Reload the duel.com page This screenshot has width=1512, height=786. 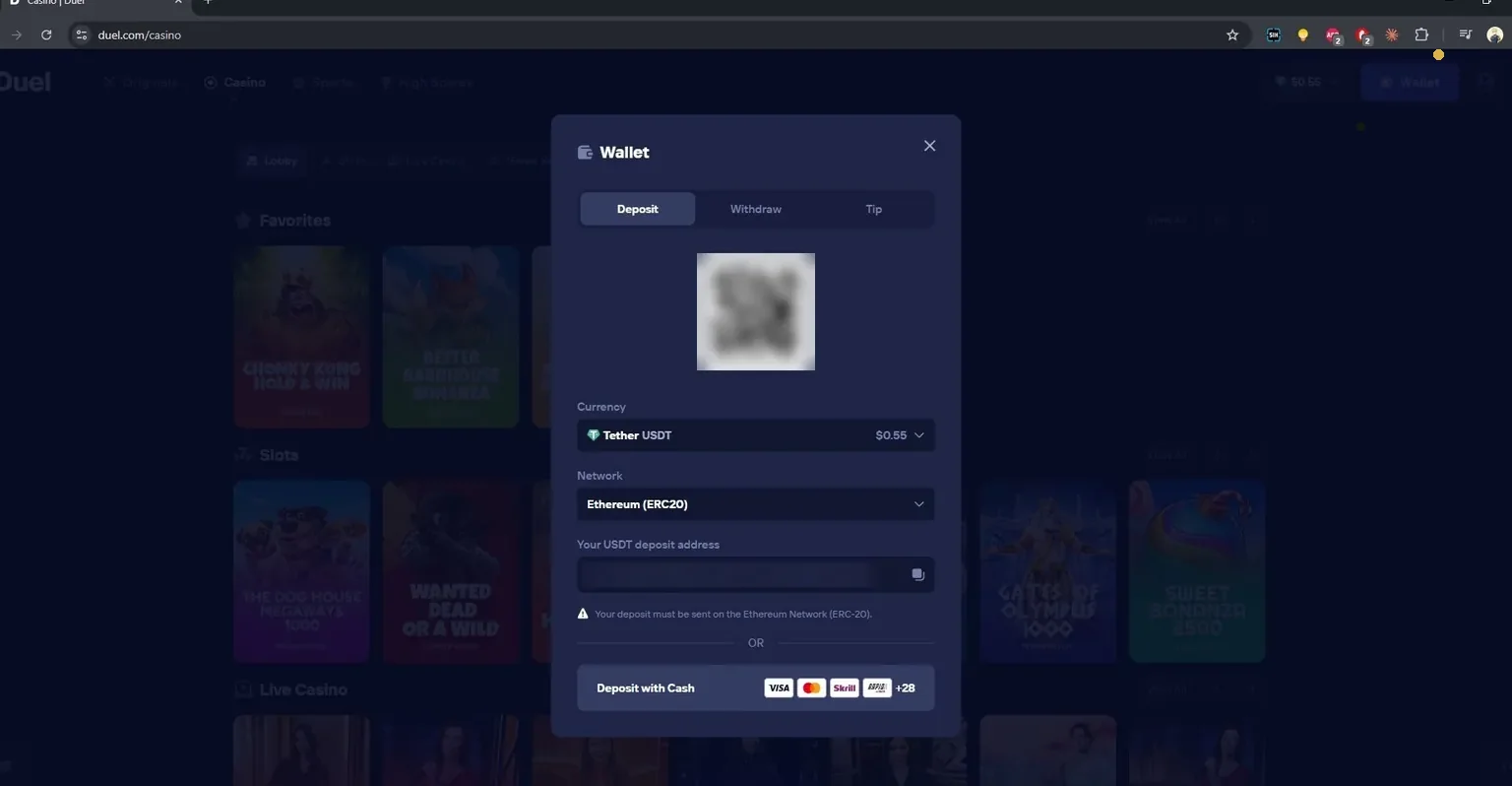[x=46, y=34]
